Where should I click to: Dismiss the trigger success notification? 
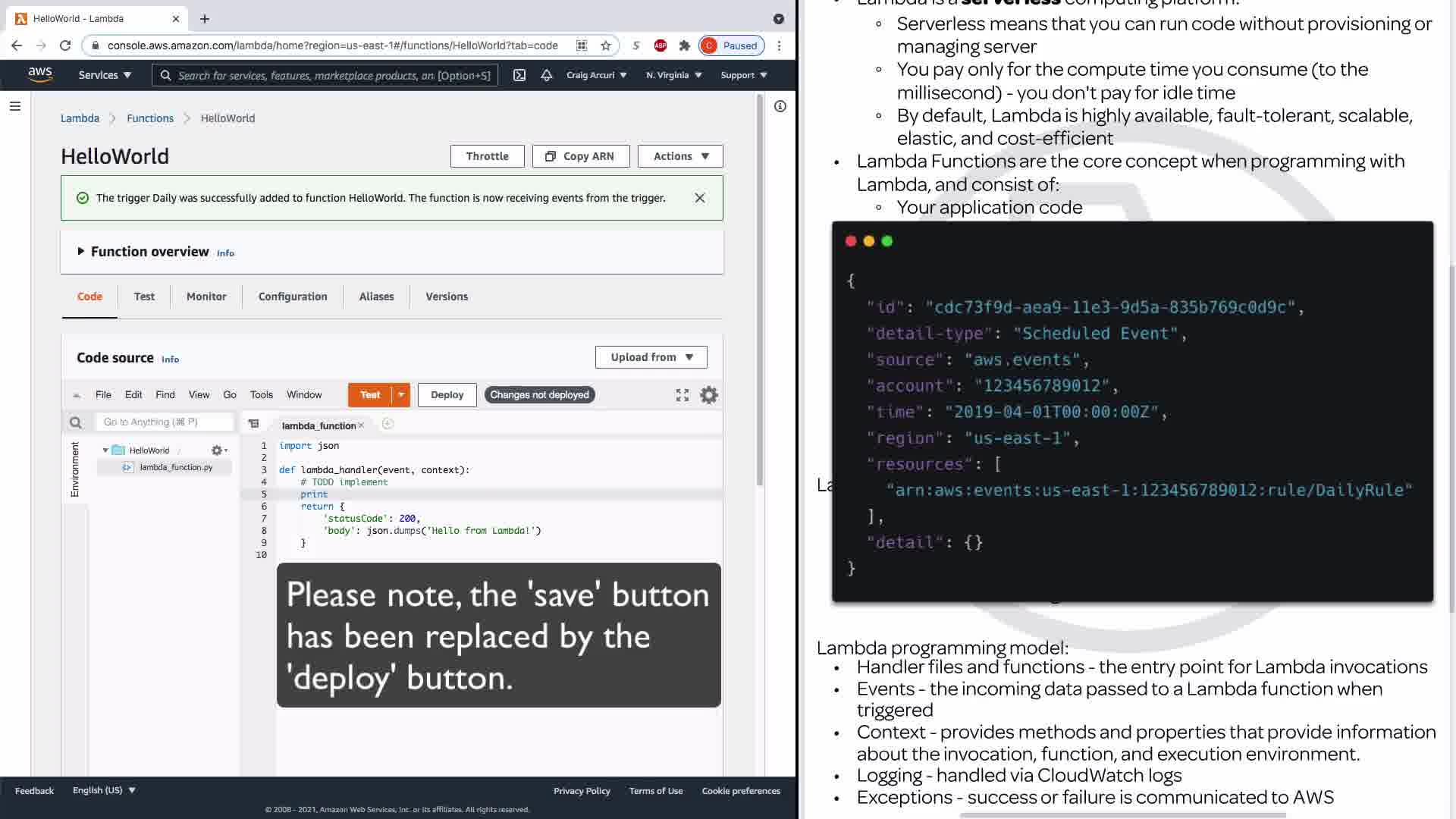[699, 198]
